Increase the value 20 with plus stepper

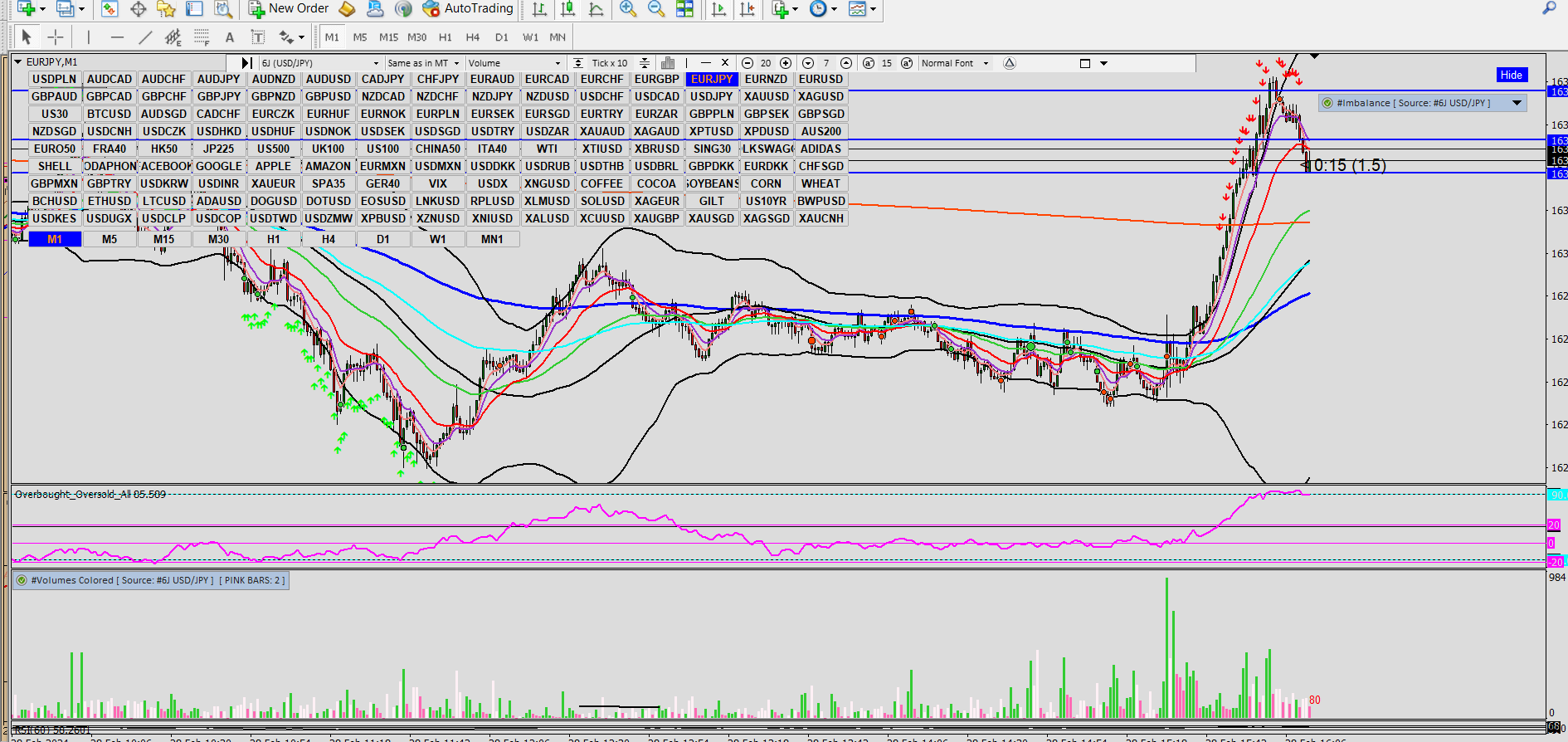[x=786, y=63]
